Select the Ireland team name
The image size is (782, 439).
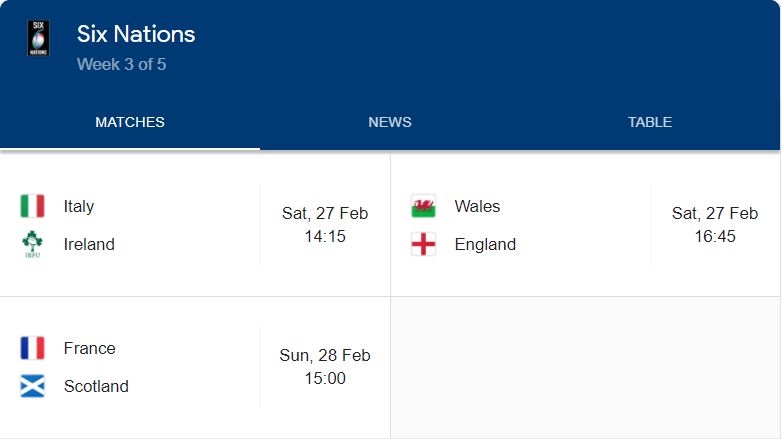[89, 244]
